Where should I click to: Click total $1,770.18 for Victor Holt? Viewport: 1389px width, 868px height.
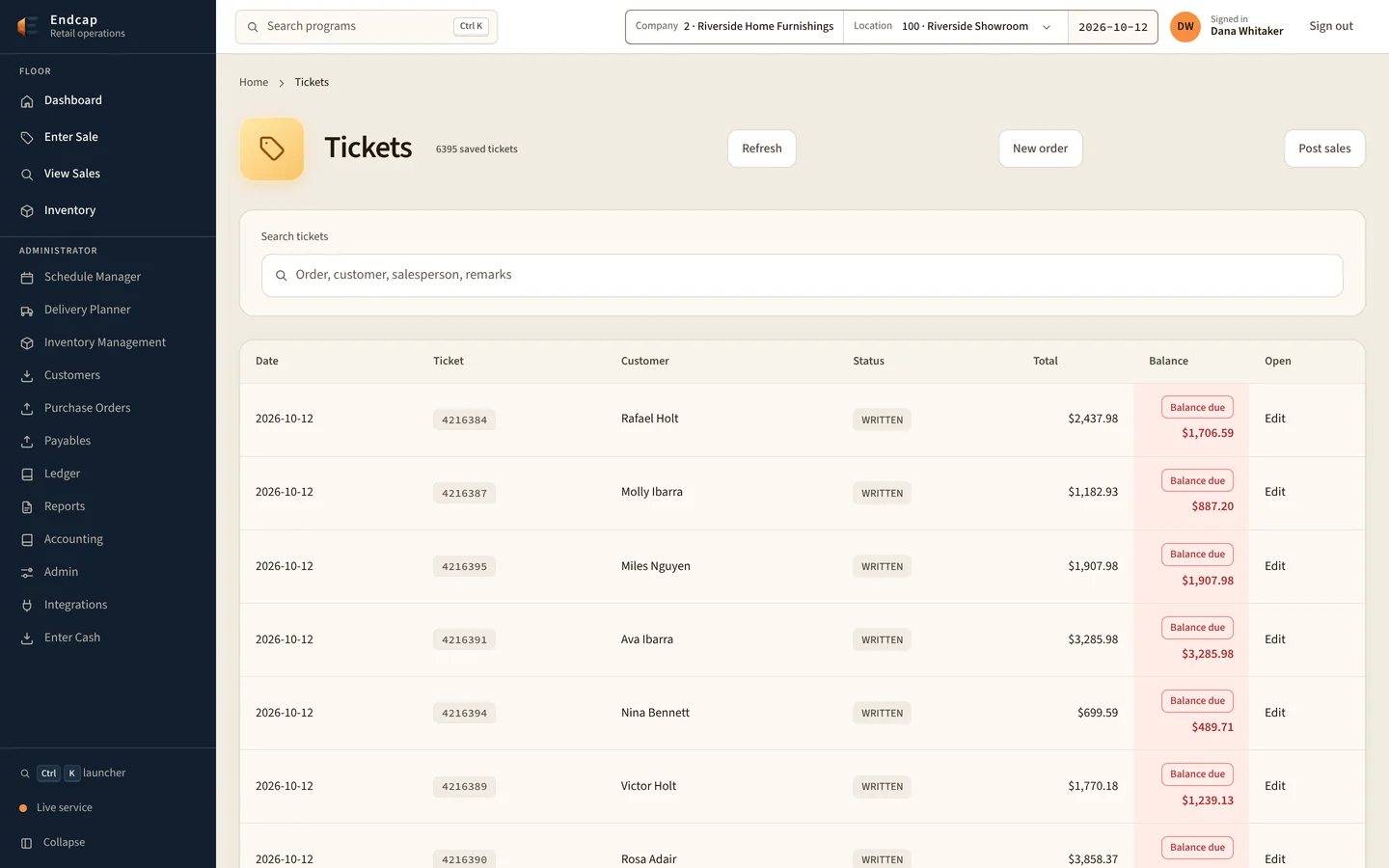pos(1093,786)
